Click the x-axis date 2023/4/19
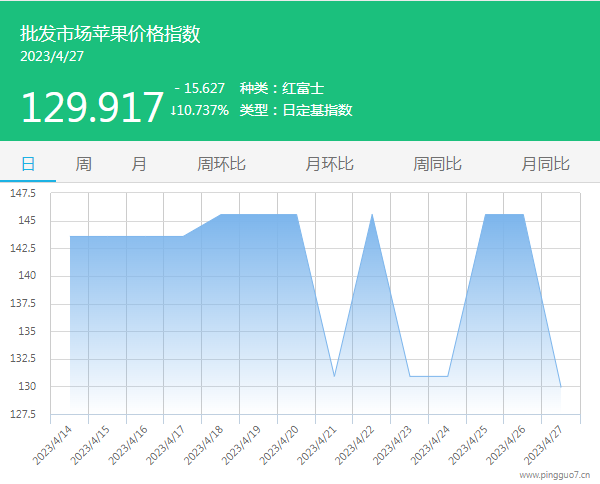 tap(241, 446)
